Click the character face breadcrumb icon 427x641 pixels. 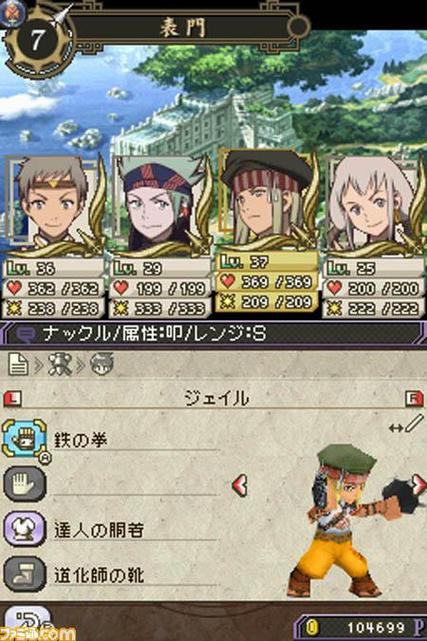click(x=101, y=364)
